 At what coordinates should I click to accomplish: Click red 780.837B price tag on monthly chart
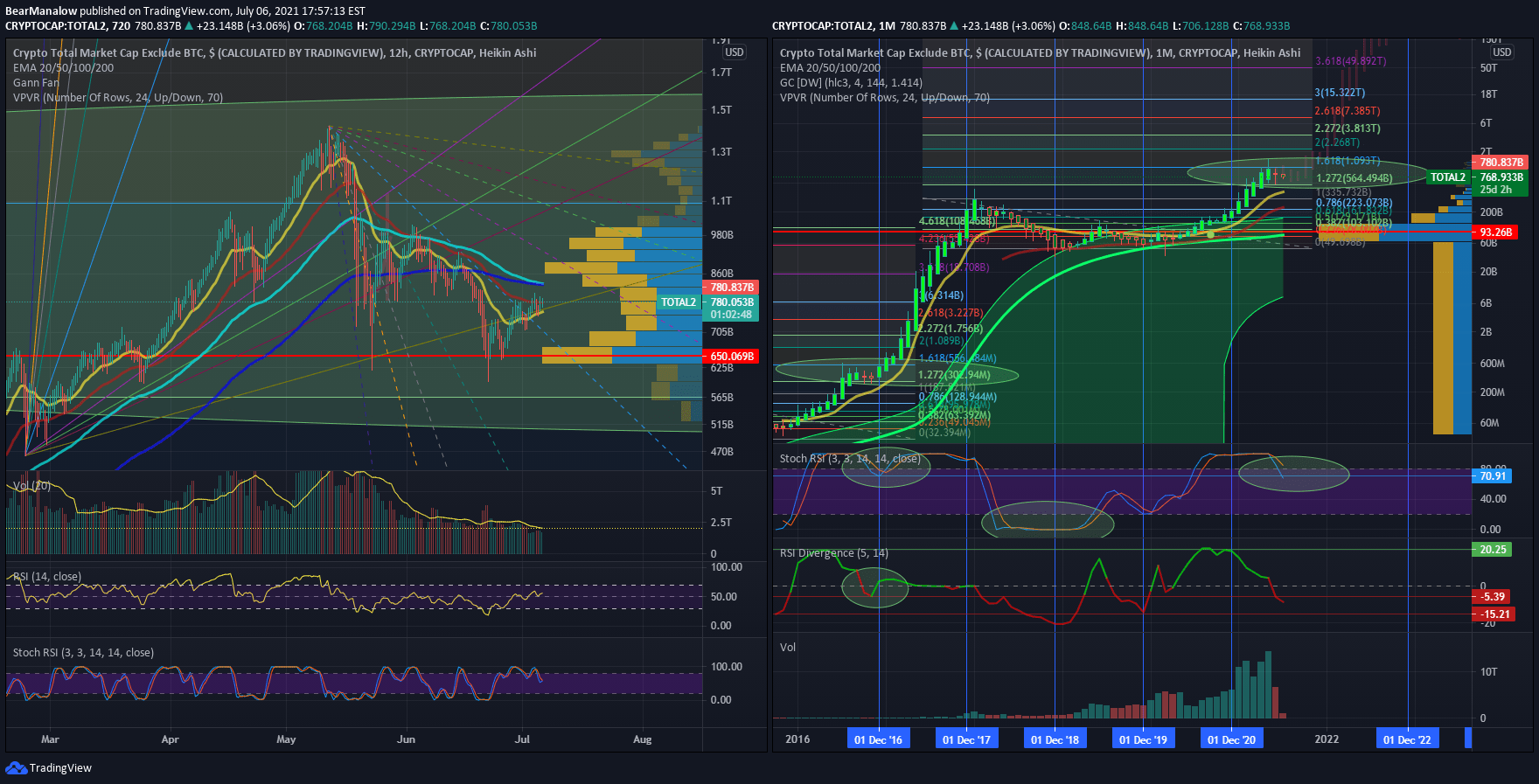1501,163
